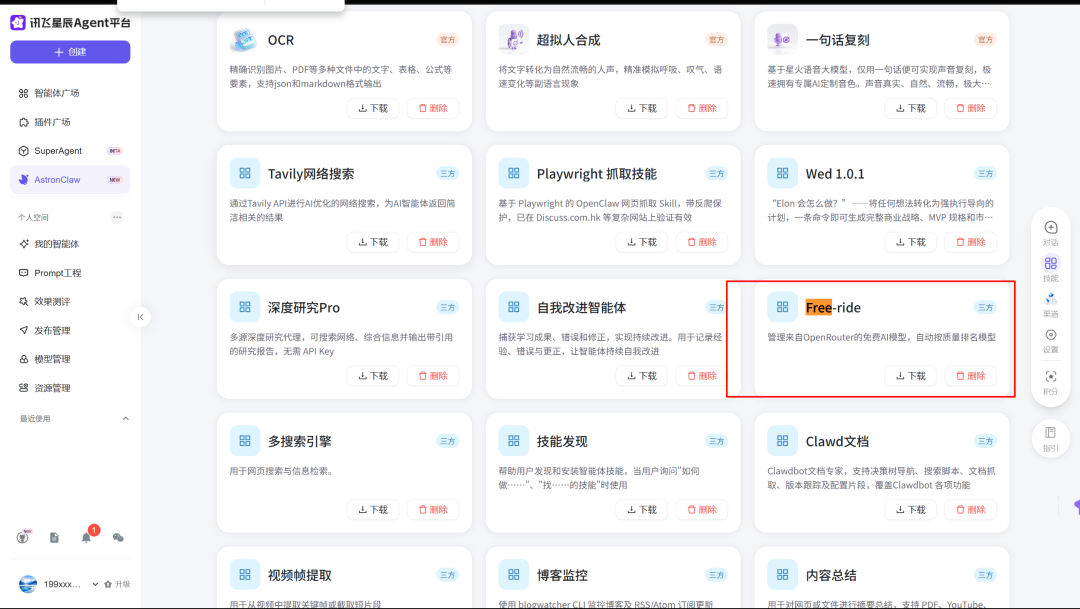Click the Wed 1.0.1 card icon
1080x609 pixels.
[x=782, y=174]
